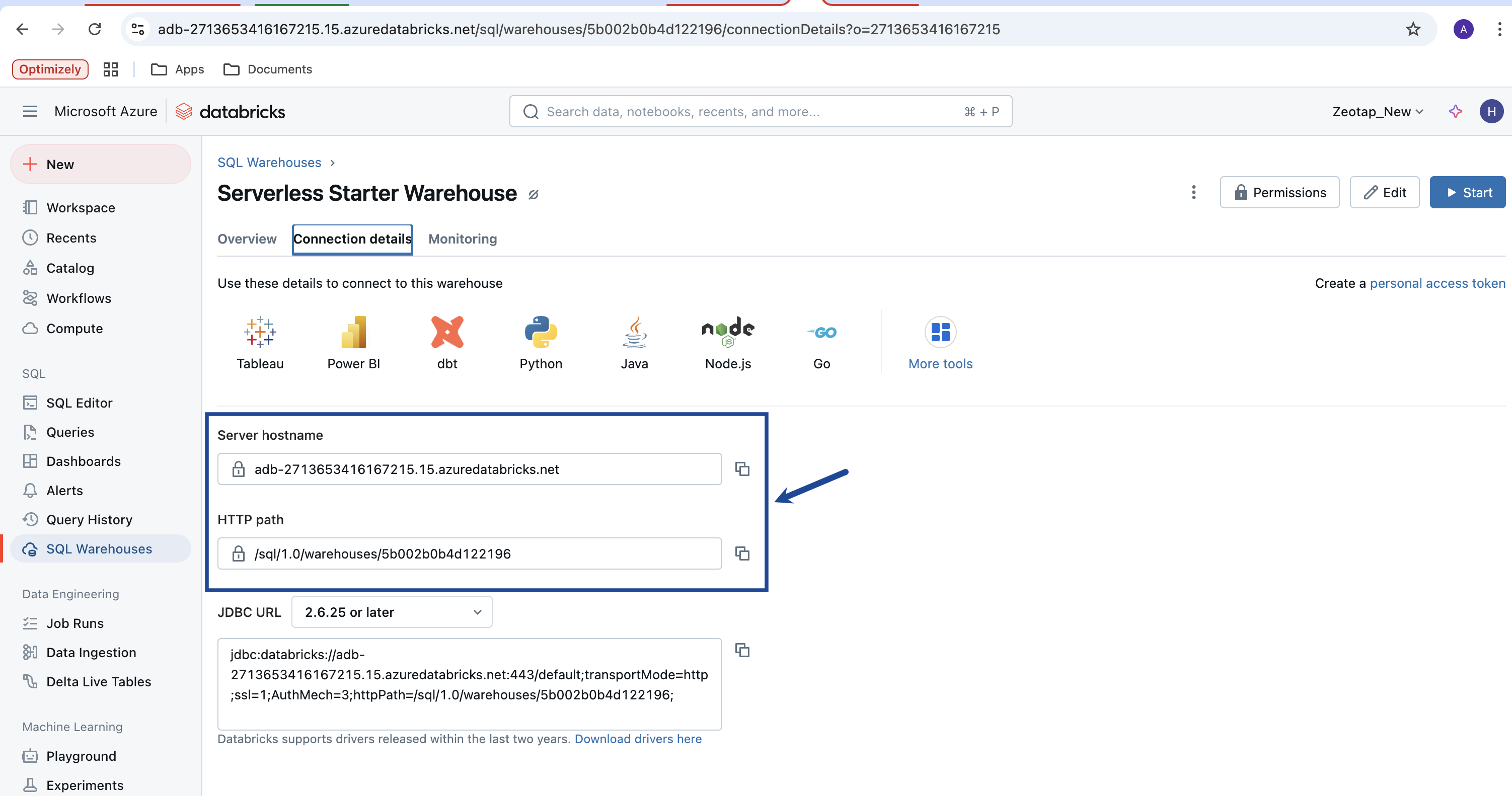Viewport: 1512px width, 796px height.
Task: Switch to the Monitoring tab
Action: [x=463, y=238]
